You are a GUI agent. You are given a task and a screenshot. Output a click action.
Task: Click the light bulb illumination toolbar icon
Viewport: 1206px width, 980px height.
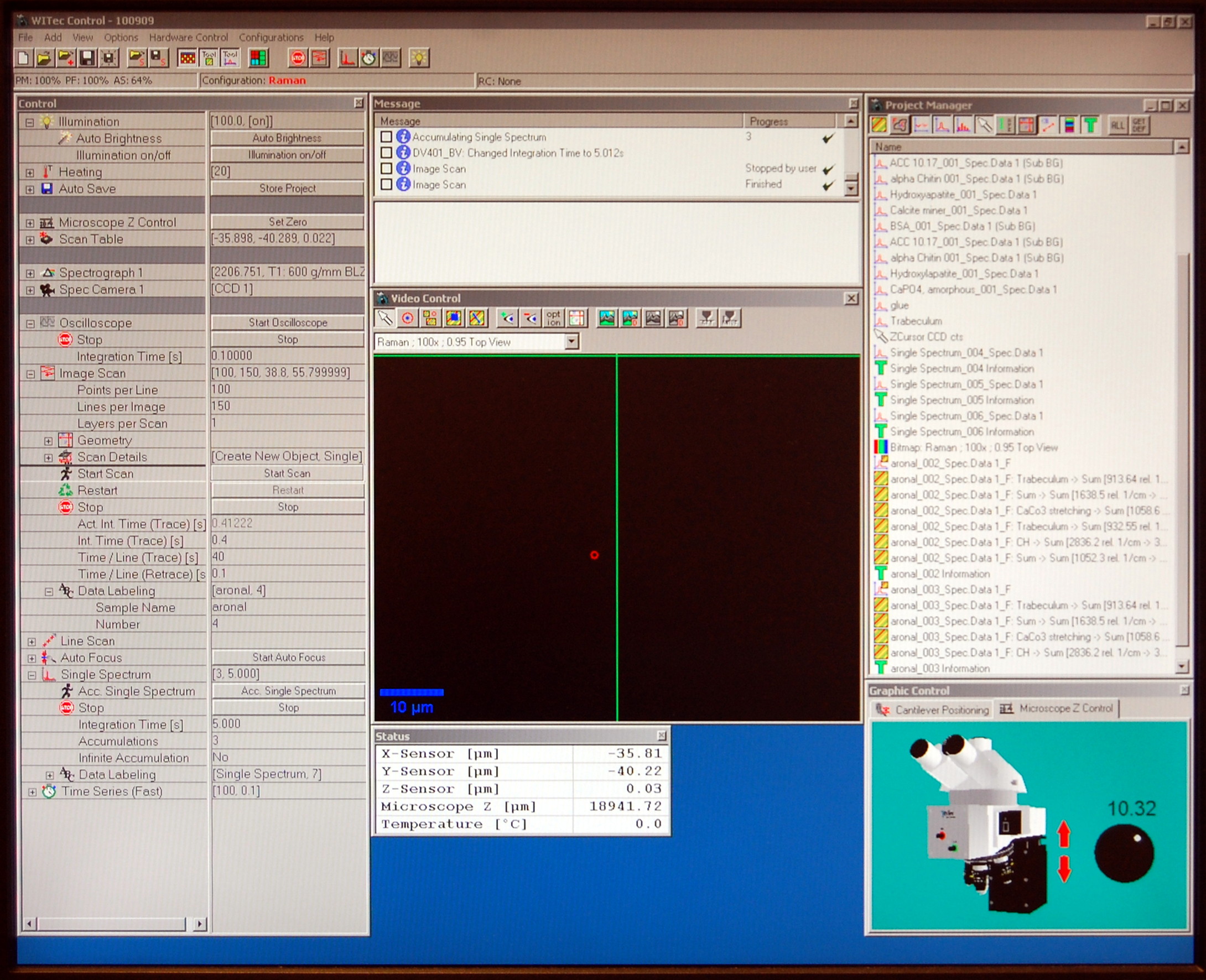point(419,58)
